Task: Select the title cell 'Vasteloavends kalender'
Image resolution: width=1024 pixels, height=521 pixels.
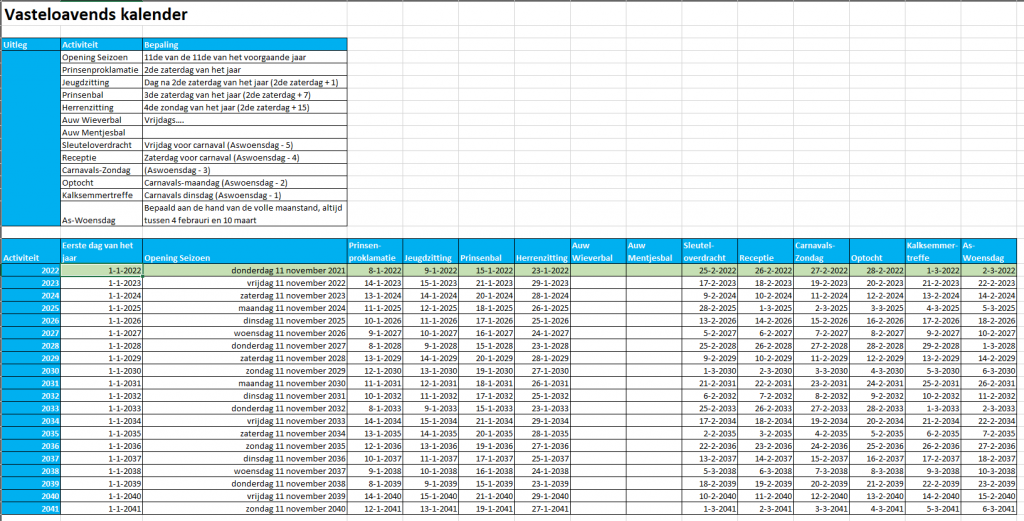Action: tap(96, 14)
